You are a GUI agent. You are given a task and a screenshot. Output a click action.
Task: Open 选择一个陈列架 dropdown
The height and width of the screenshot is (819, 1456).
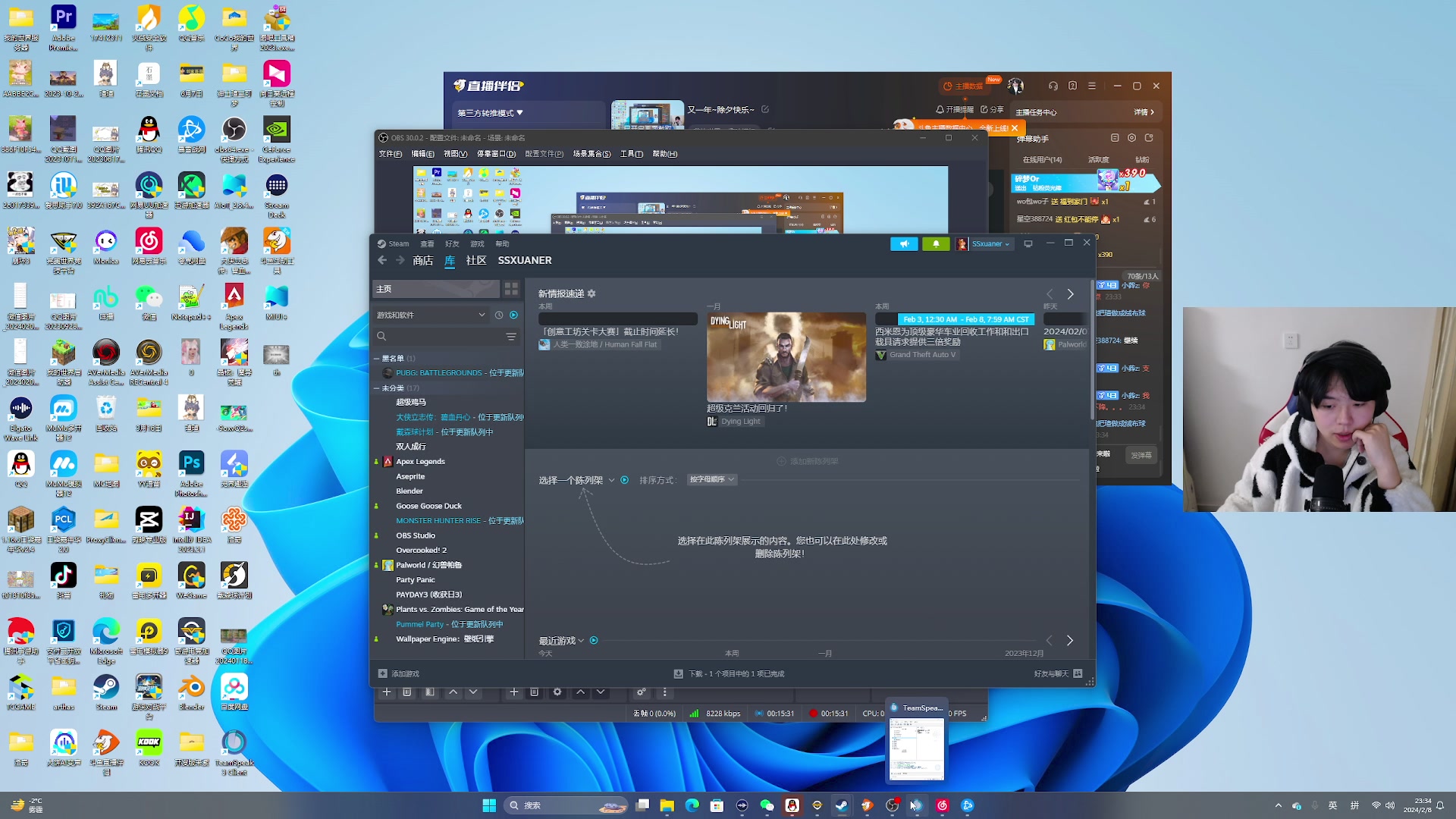(x=577, y=480)
